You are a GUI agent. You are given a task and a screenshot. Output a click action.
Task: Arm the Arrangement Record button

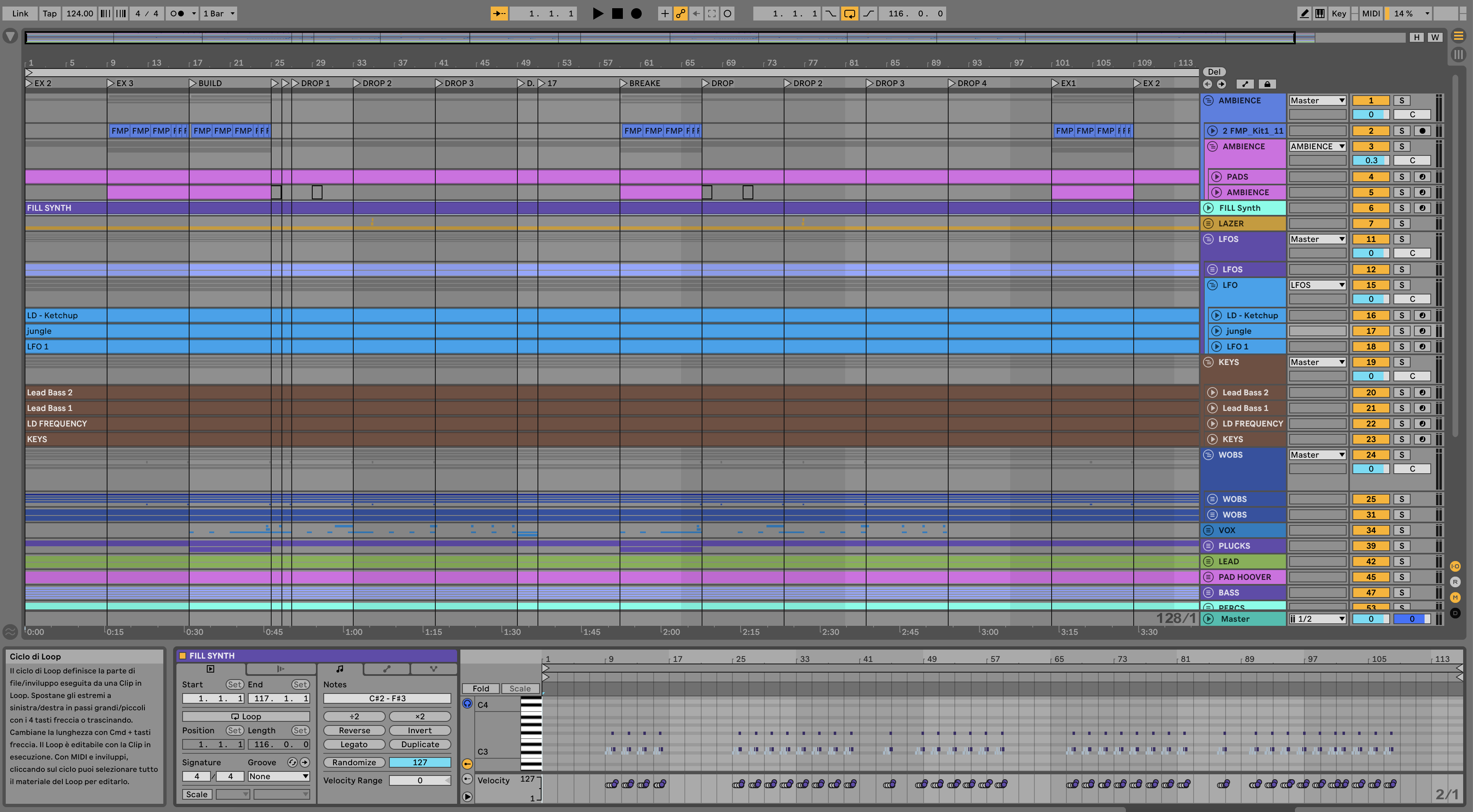click(x=636, y=13)
